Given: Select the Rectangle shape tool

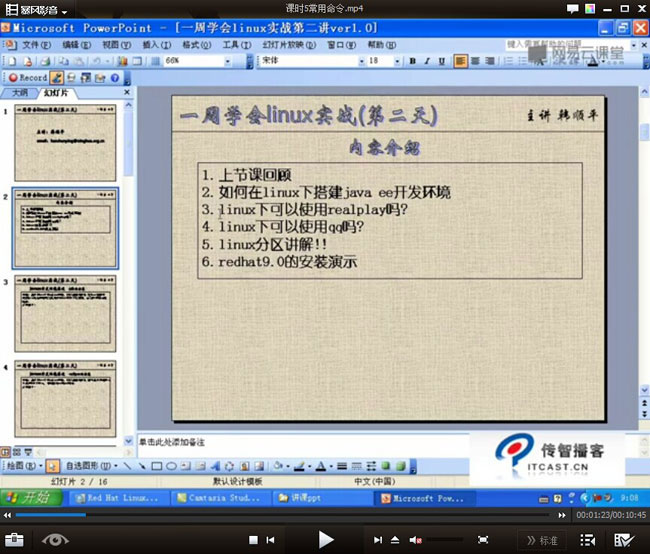Looking at the screenshot, I should [156, 467].
